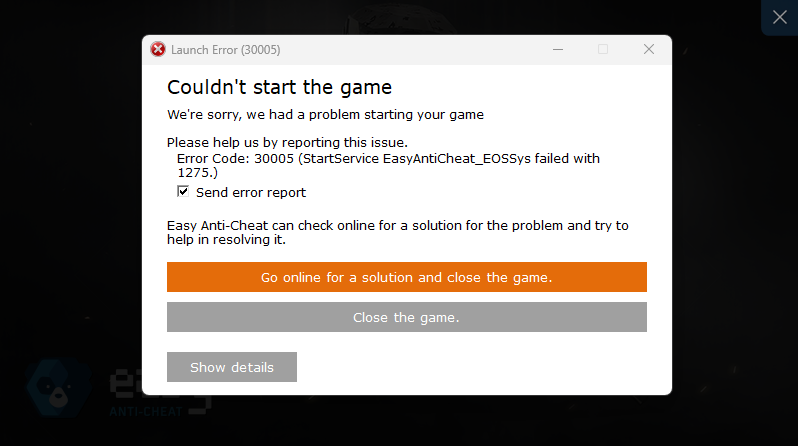
Task: Click 'Please help us by reporting this issue' line
Action: pyautogui.click(x=287, y=142)
